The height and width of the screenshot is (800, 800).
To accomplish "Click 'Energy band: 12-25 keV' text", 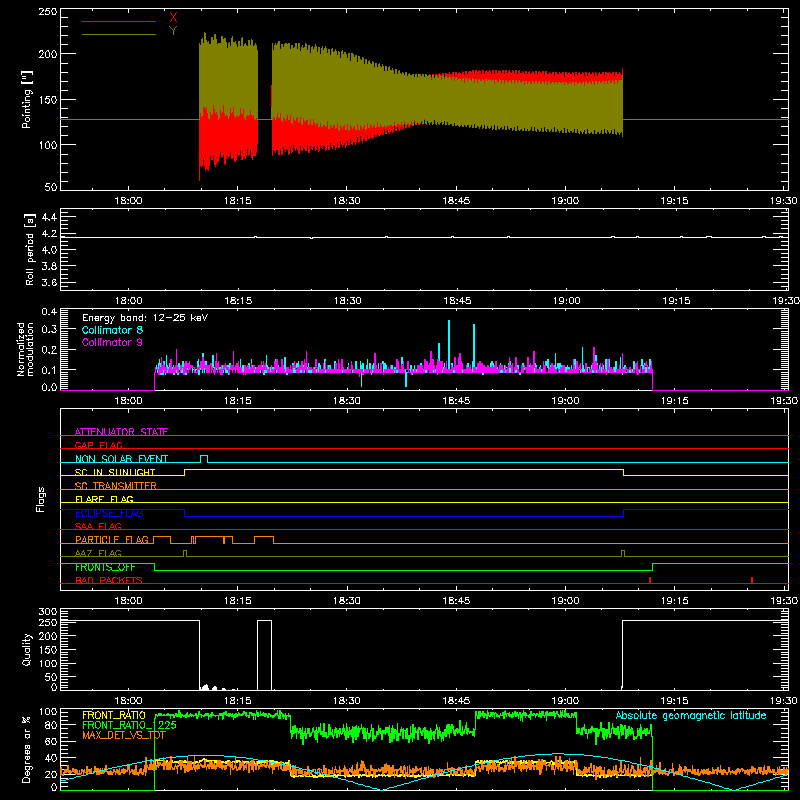I will tap(145, 318).
